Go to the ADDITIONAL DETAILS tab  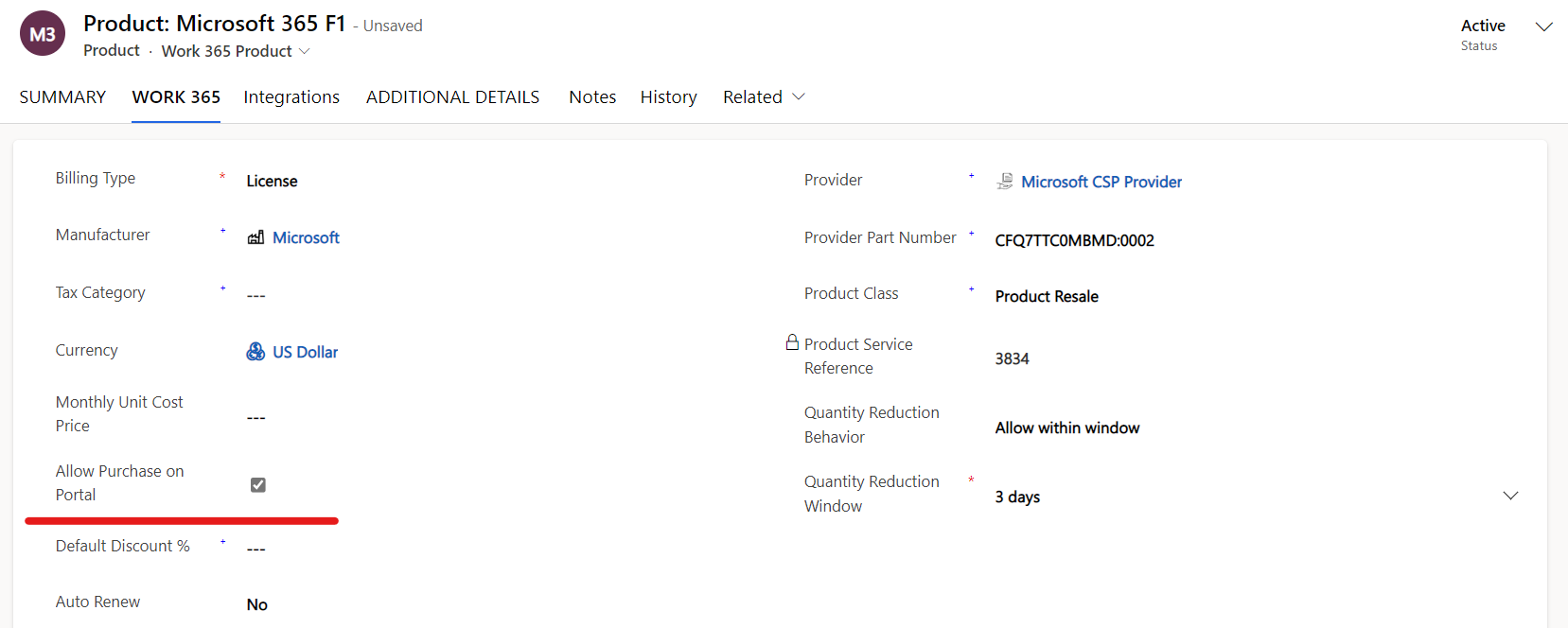[452, 96]
